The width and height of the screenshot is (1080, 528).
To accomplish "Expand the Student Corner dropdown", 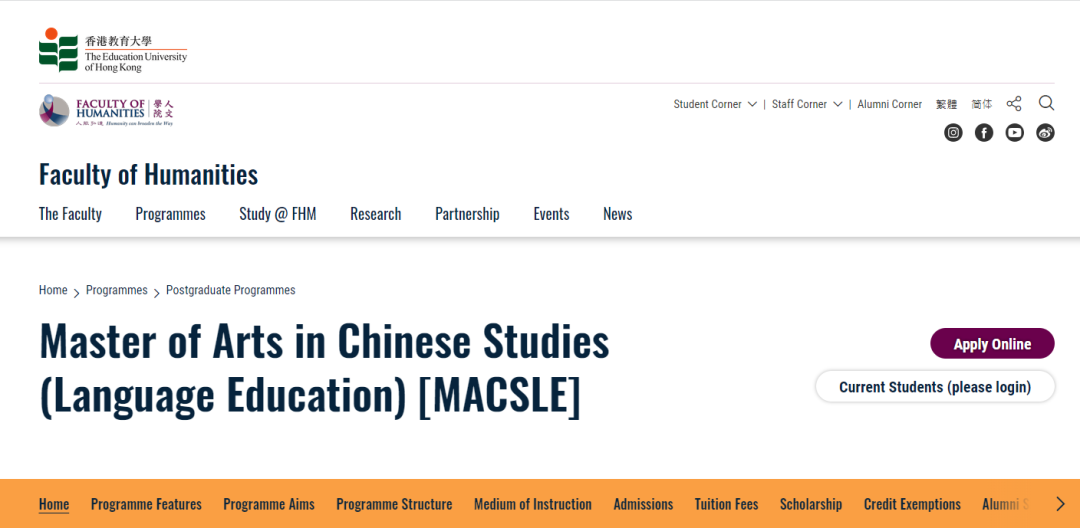I will pyautogui.click(x=715, y=105).
